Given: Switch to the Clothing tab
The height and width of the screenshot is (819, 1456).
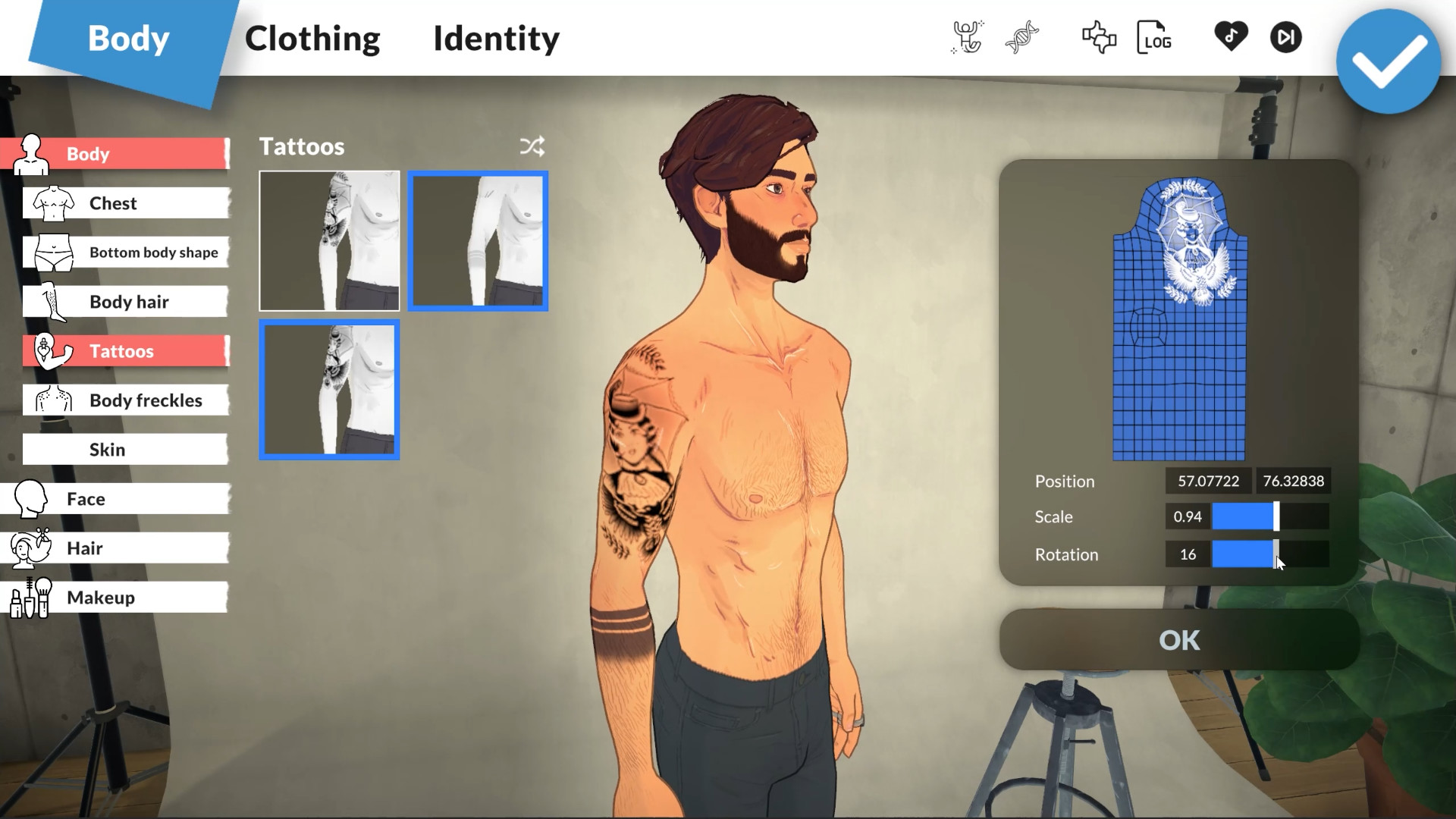Looking at the screenshot, I should (313, 37).
